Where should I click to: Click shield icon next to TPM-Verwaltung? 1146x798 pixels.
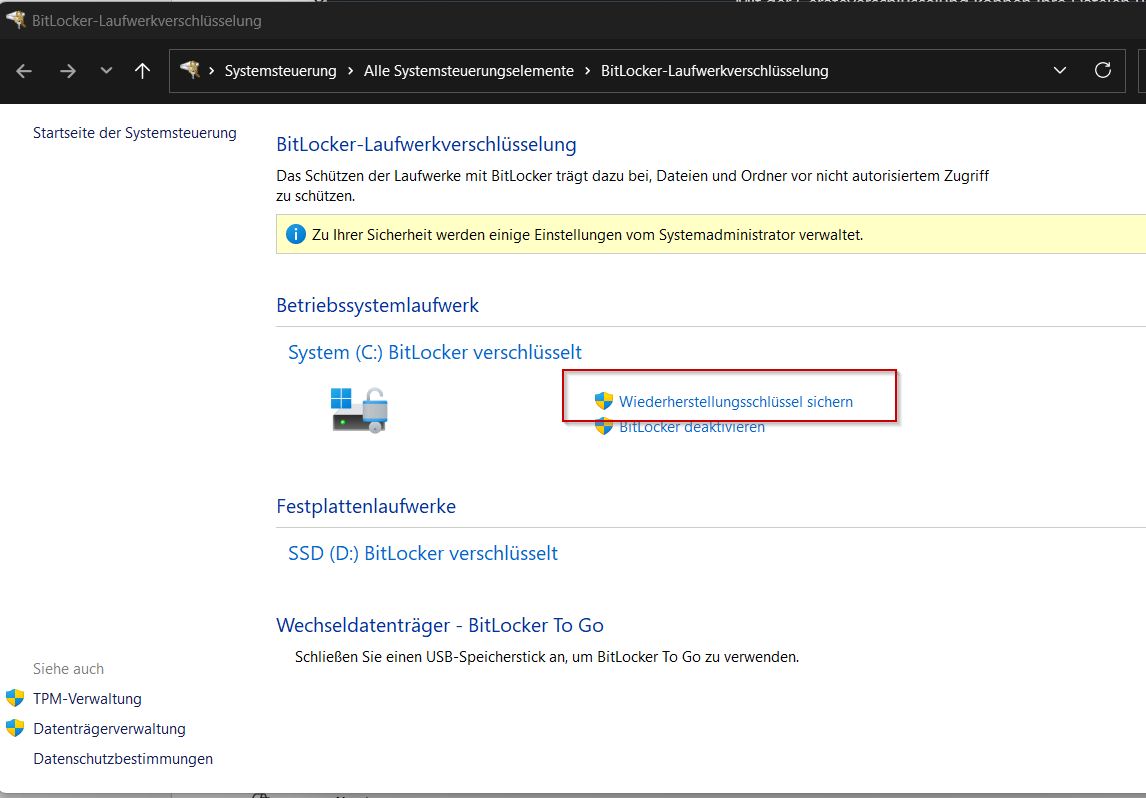click(15, 698)
